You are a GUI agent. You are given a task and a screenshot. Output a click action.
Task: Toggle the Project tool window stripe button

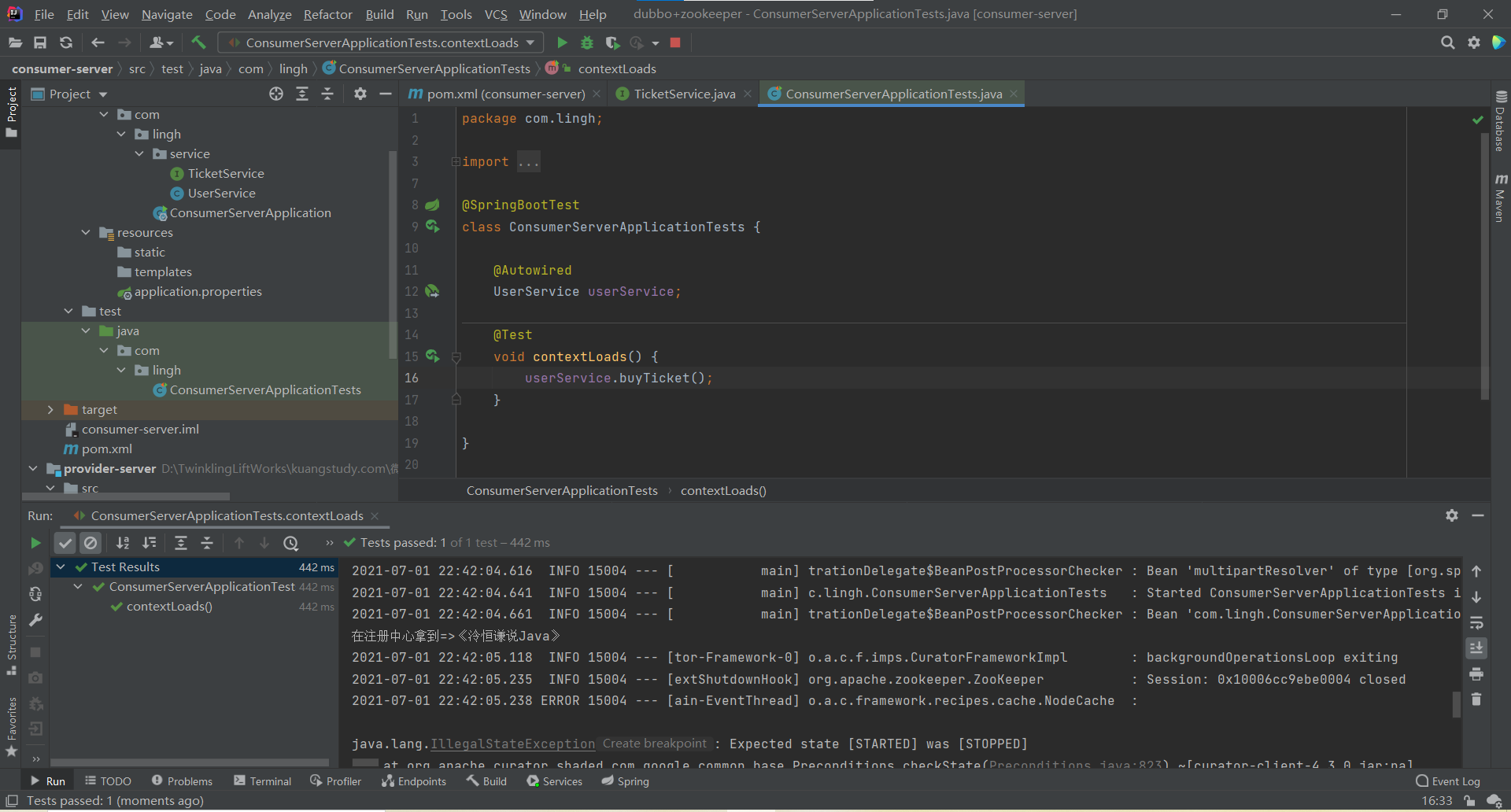pyautogui.click(x=11, y=112)
